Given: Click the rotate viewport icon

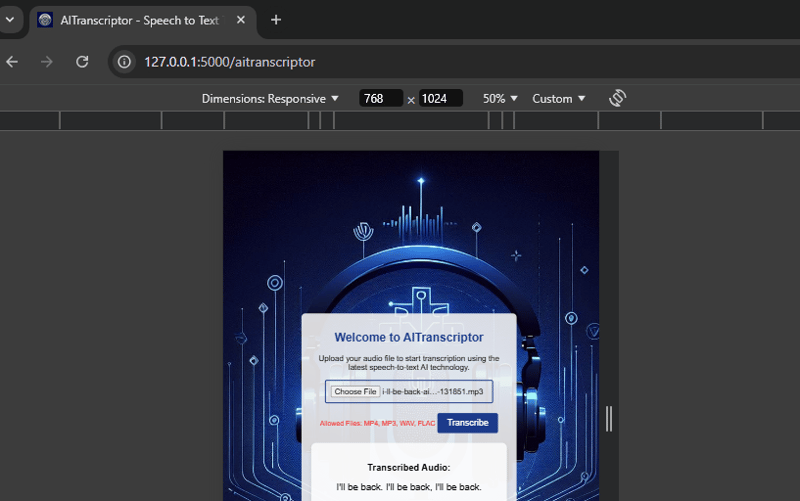Looking at the screenshot, I should coord(617,98).
